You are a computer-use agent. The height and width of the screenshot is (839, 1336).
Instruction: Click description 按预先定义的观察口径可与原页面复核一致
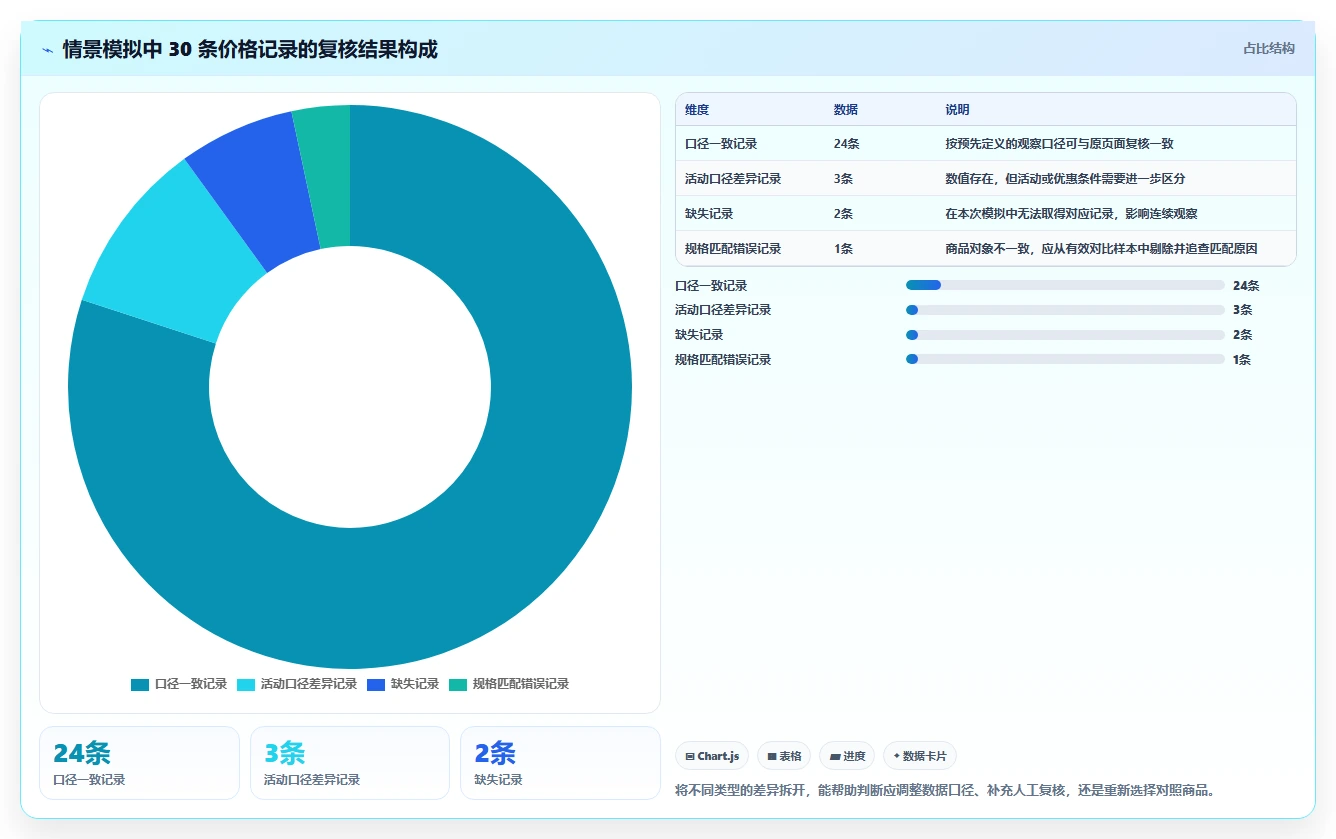1059,144
